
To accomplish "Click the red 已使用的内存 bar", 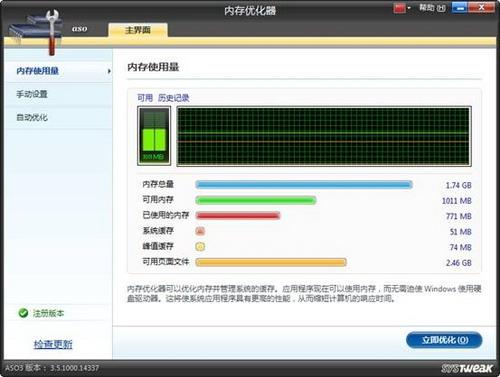I will coord(238,216).
